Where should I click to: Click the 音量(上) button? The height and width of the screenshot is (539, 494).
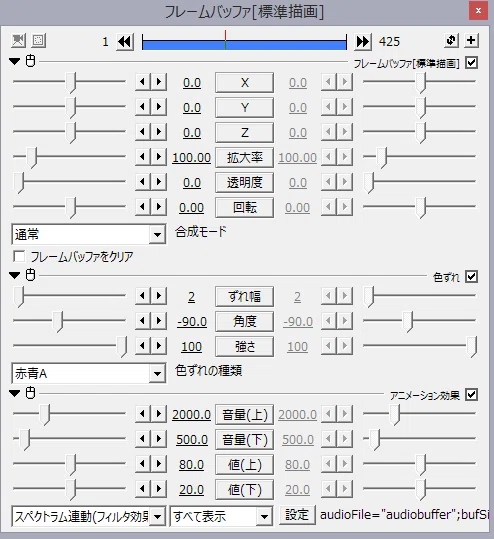(244, 415)
